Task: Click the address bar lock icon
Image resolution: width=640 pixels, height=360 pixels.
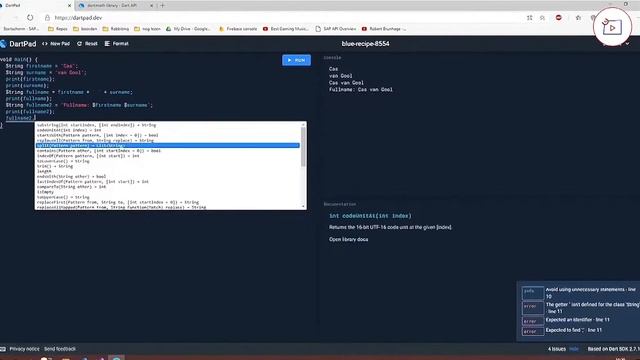Action: [47, 18]
